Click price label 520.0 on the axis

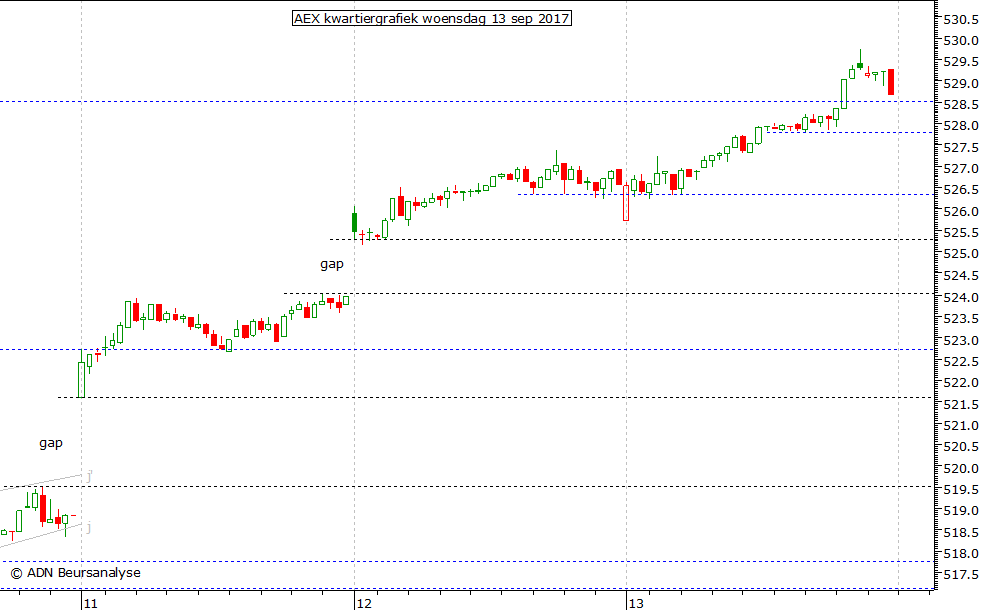coord(961,468)
